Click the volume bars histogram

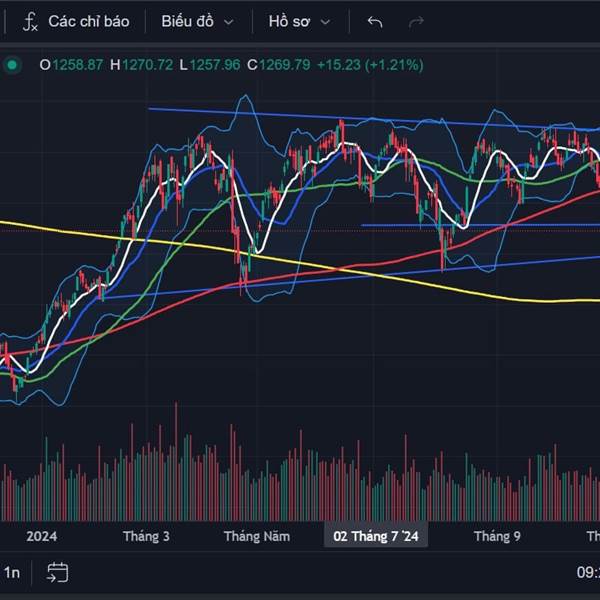coord(300,480)
